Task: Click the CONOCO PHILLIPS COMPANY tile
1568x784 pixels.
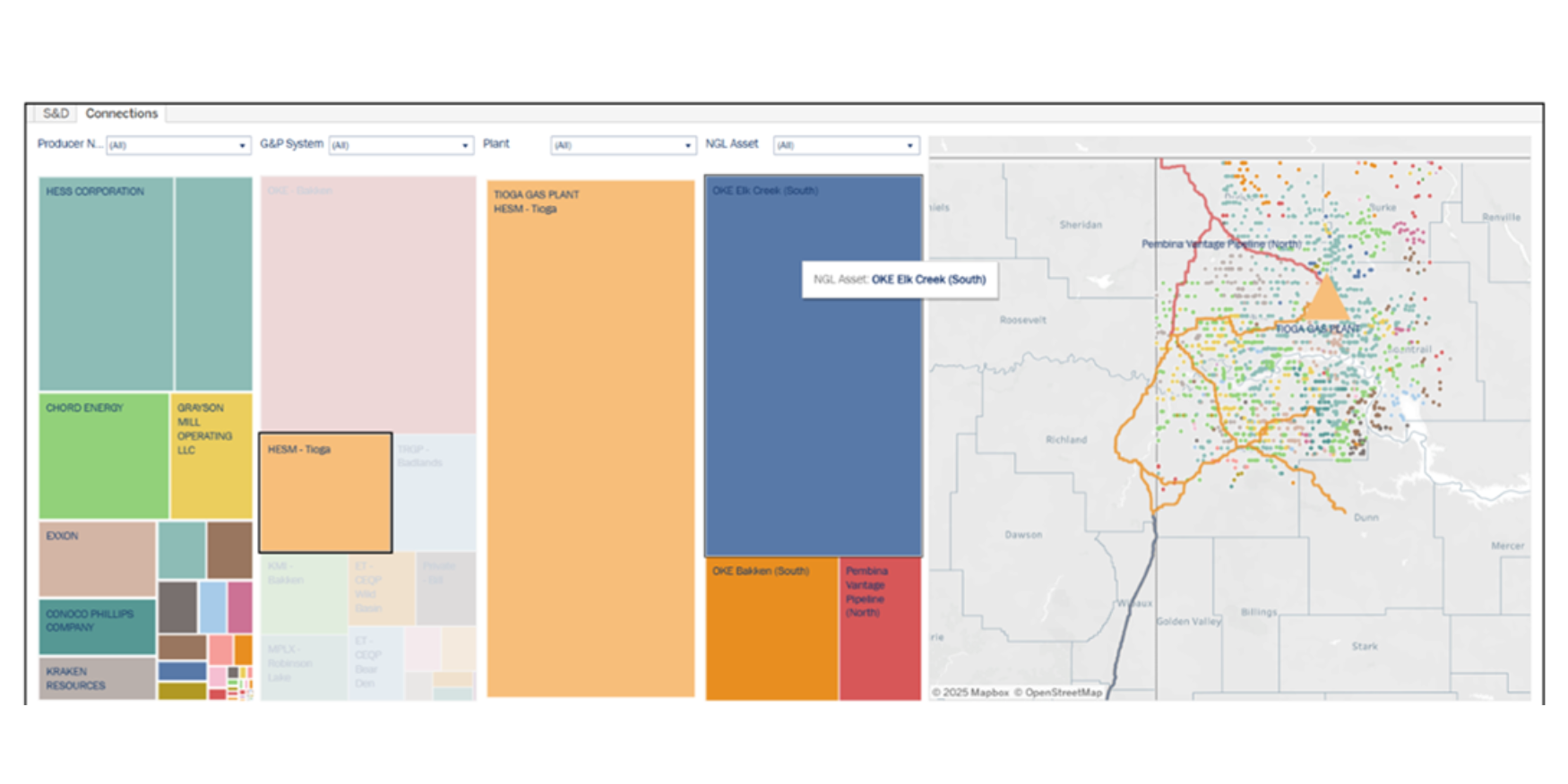Action: [x=97, y=627]
